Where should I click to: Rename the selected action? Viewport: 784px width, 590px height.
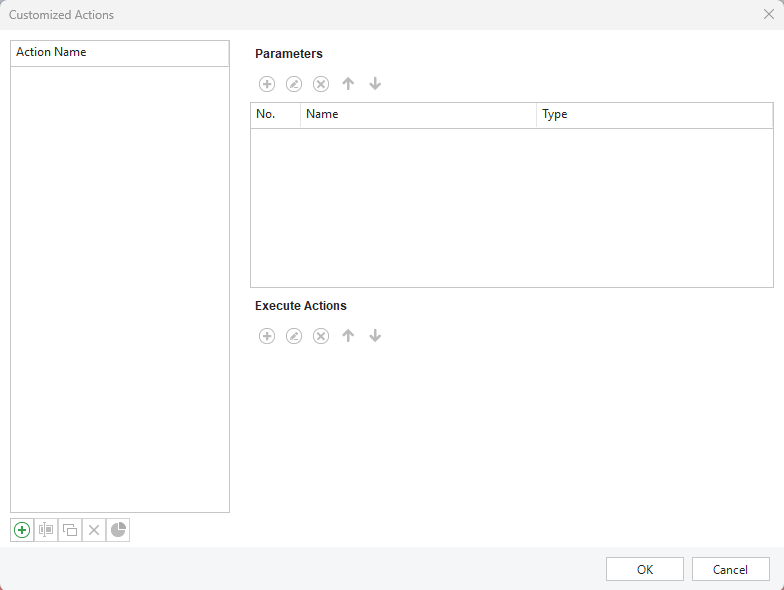pyautogui.click(x=46, y=530)
